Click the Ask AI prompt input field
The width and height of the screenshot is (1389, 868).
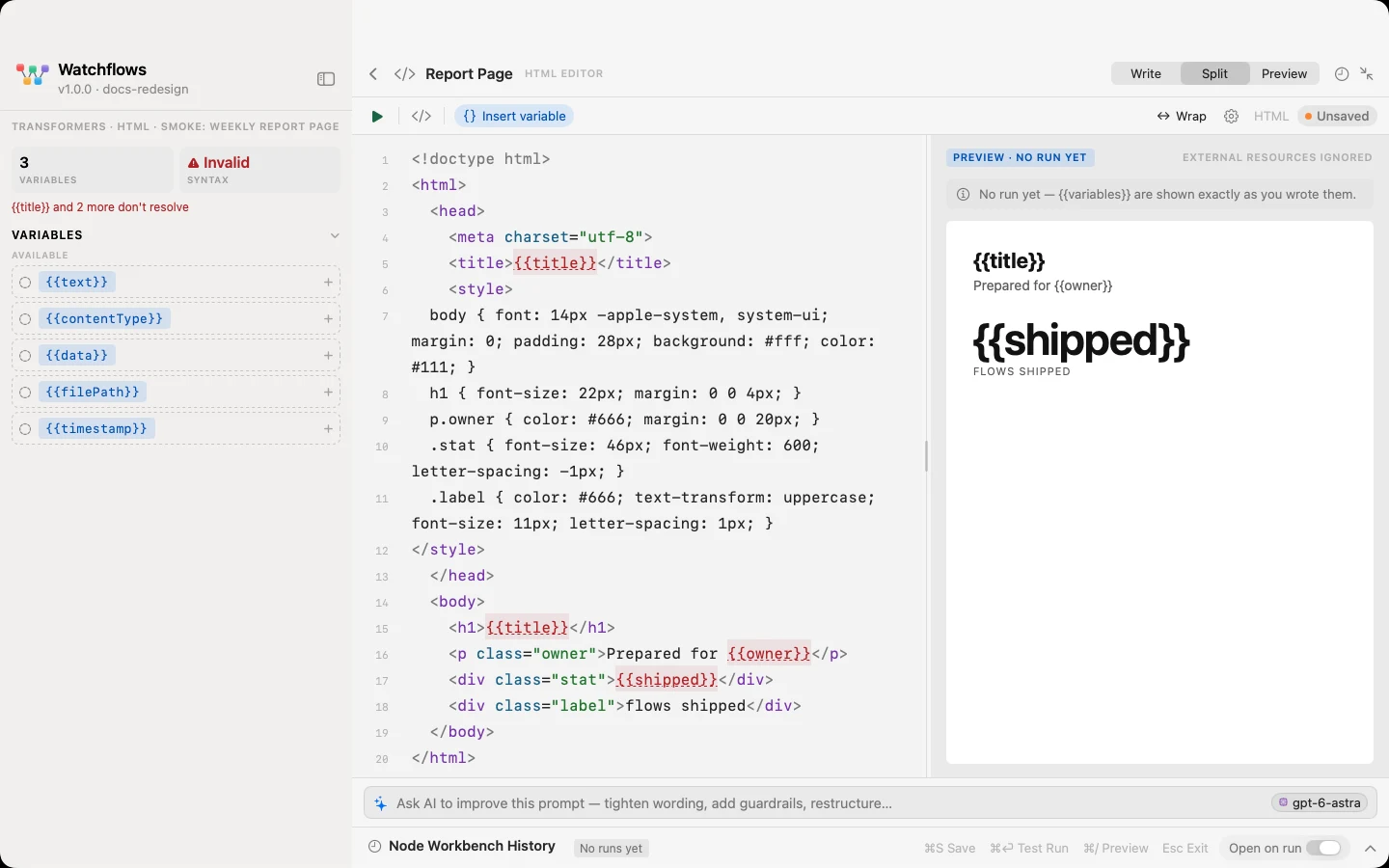[870, 803]
